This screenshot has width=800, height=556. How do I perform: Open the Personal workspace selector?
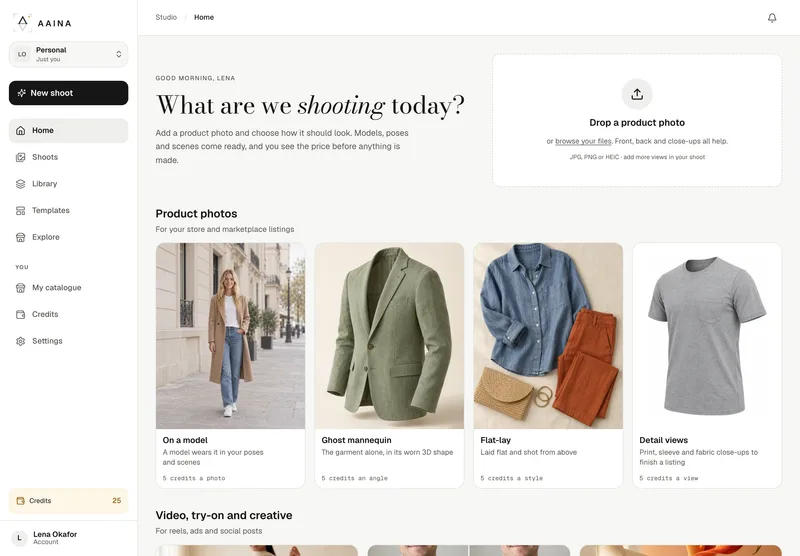tap(68, 54)
